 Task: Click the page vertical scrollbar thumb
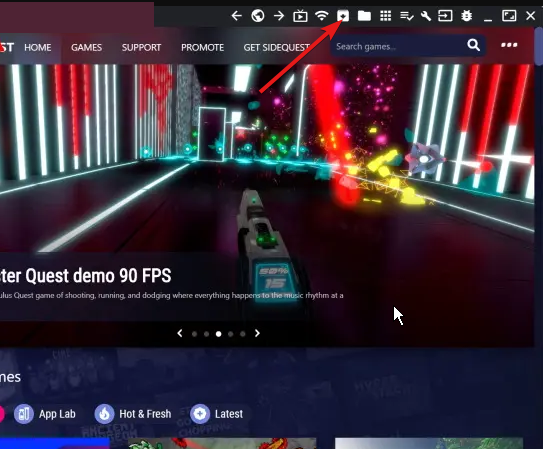click(538, 46)
